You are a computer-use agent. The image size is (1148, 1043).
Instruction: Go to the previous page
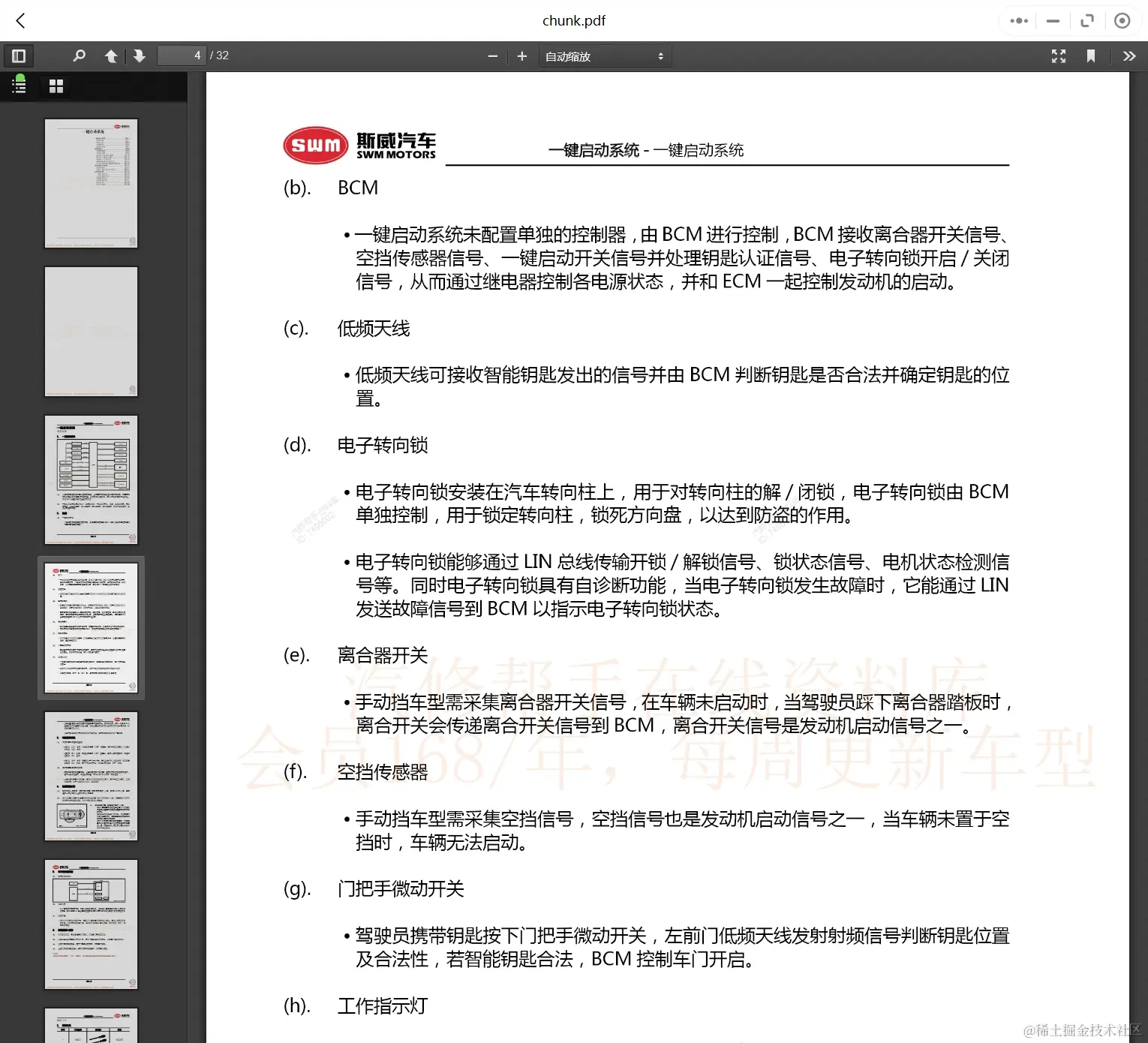point(111,56)
